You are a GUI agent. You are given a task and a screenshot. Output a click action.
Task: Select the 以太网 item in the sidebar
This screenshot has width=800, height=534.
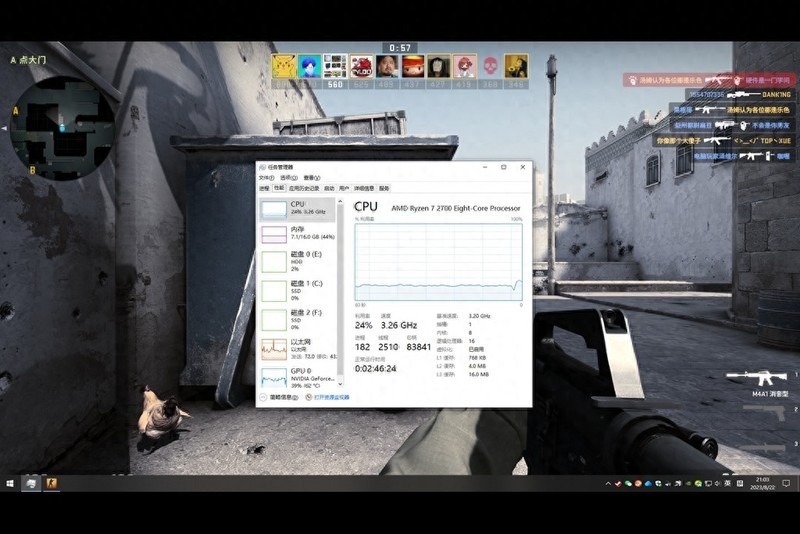(x=297, y=349)
